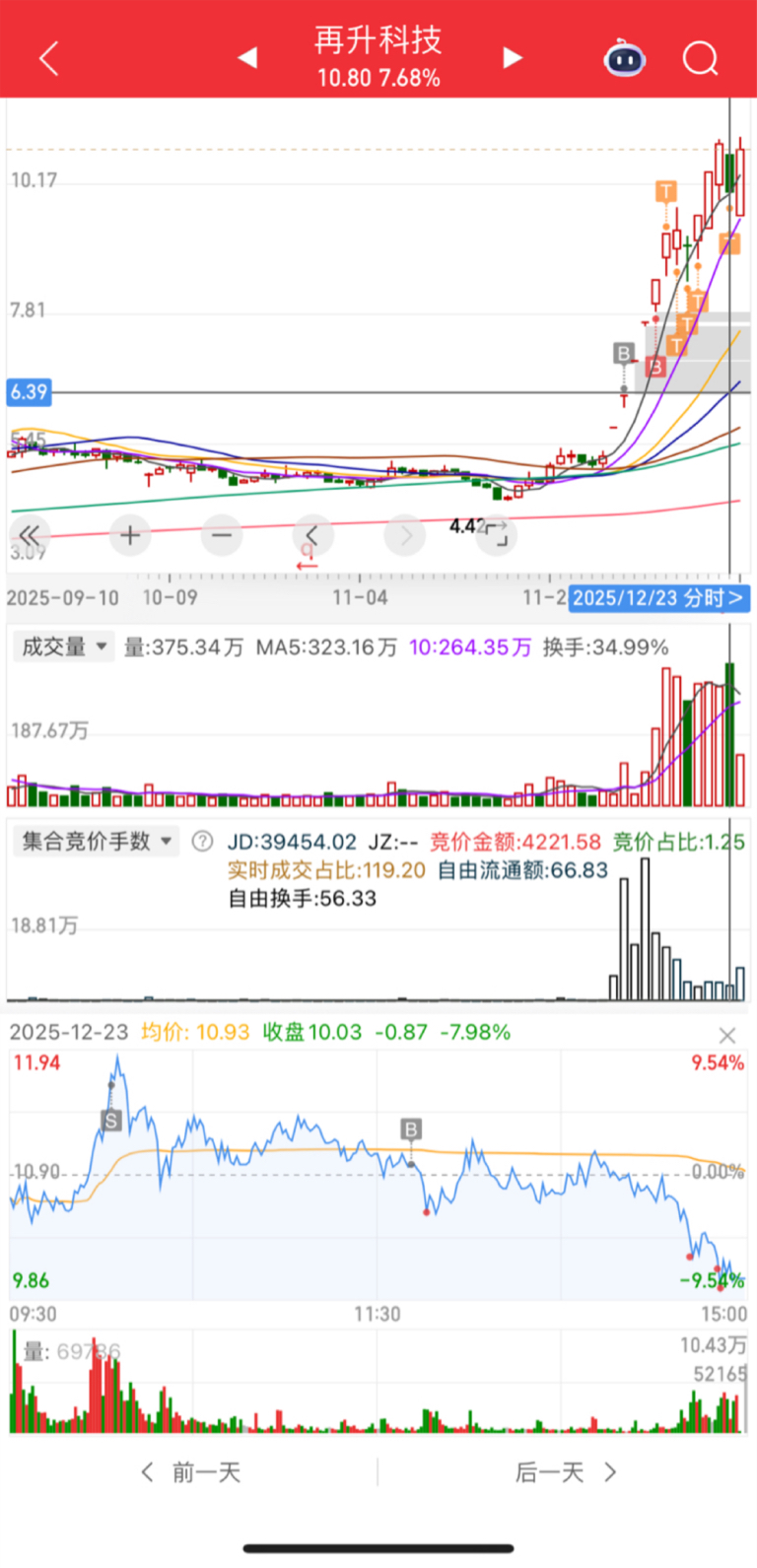The image size is (757, 1568).
Task: Tap the MA5:323.16万 volume value
Action: coord(326,648)
